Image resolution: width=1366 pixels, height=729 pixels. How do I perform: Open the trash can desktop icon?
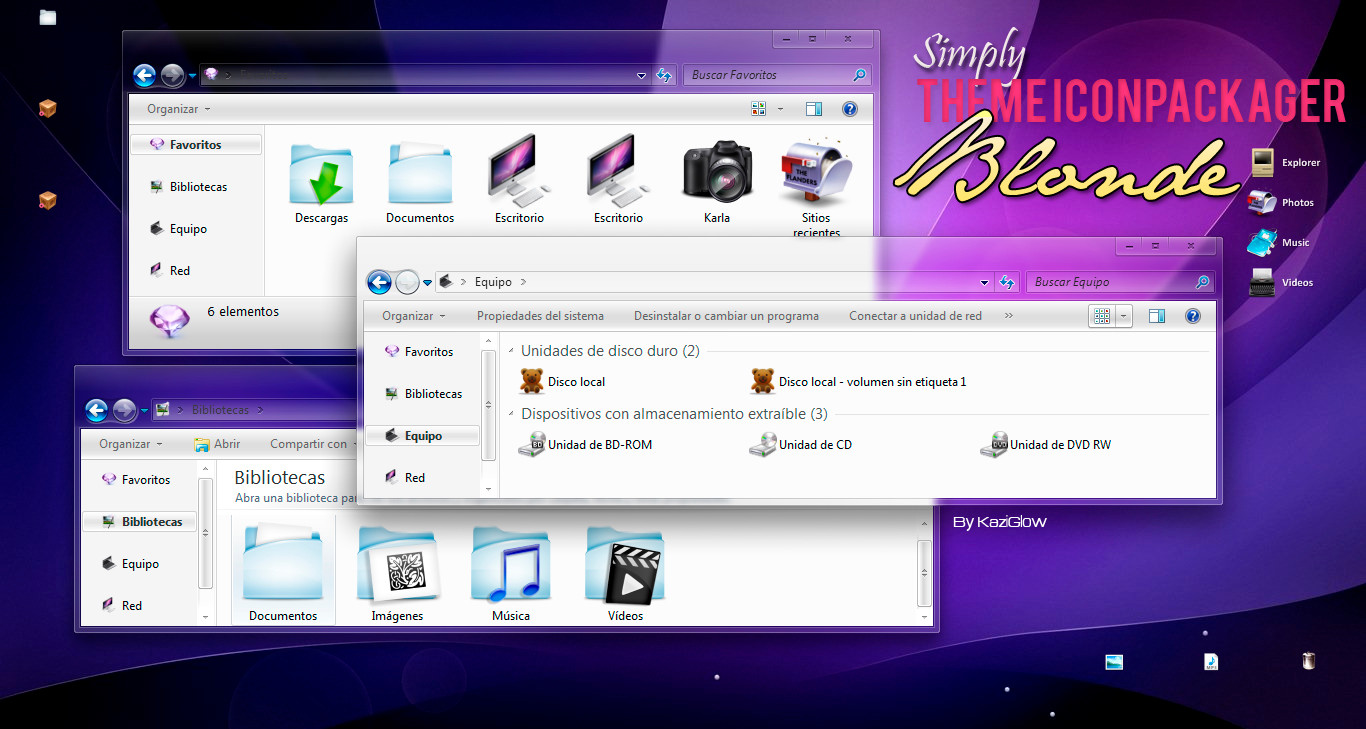click(1309, 661)
